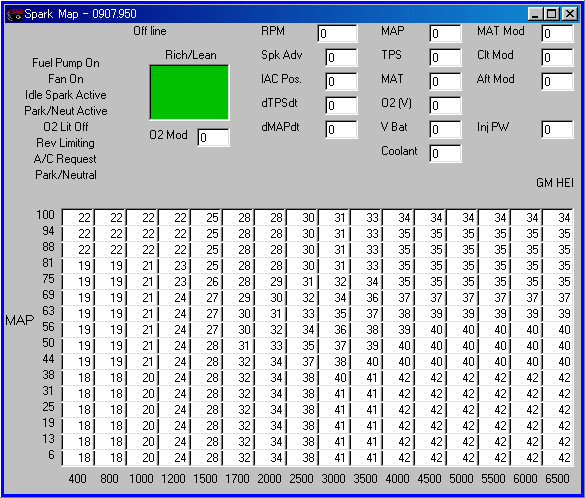The width and height of the screenshot is (585, 498).
Task: Click the MAT Mod value field
Action: click(557, 34)
